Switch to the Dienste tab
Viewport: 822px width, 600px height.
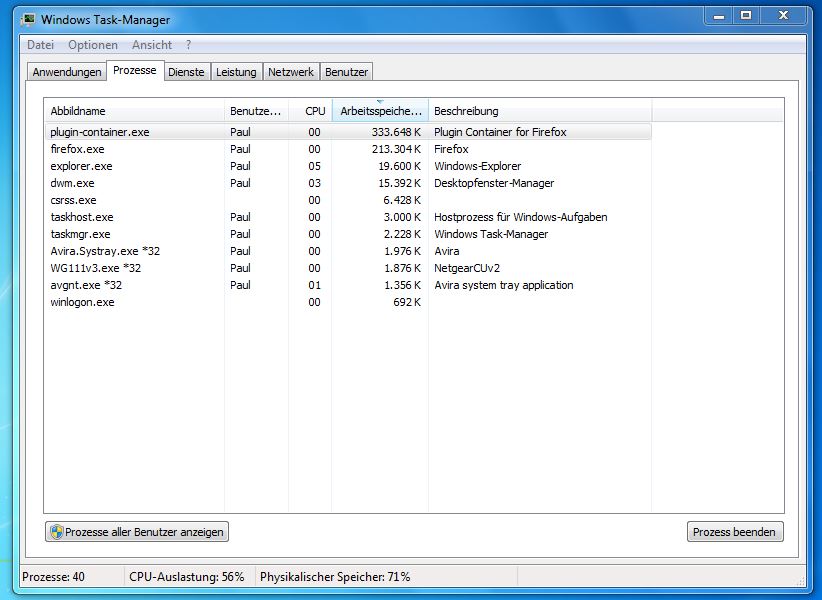click(186, 72)
